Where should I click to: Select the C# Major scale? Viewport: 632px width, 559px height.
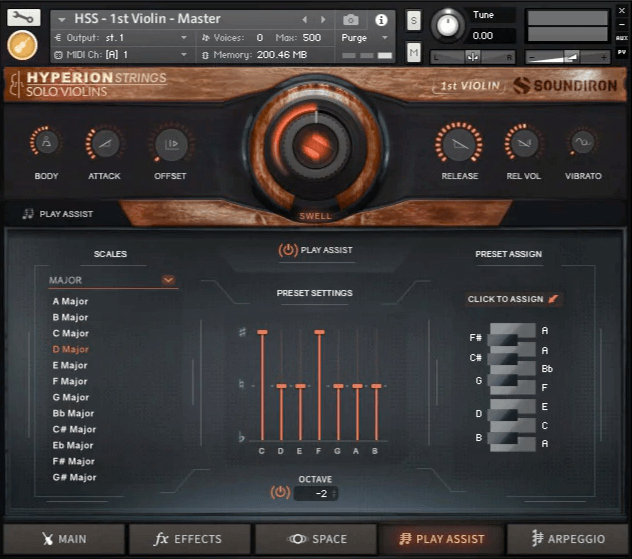(x=74, y=430)
